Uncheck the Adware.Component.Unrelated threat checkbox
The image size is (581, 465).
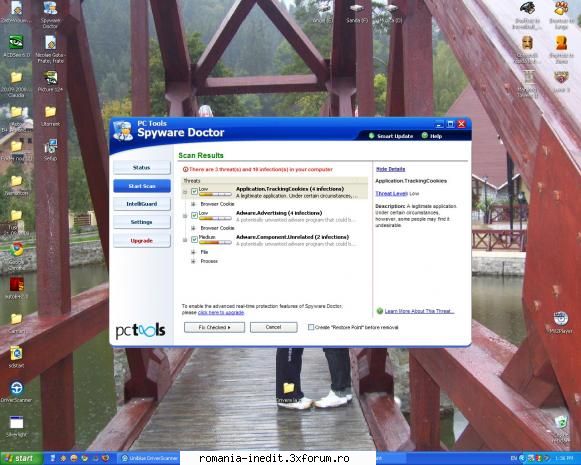tap(194, 239)
